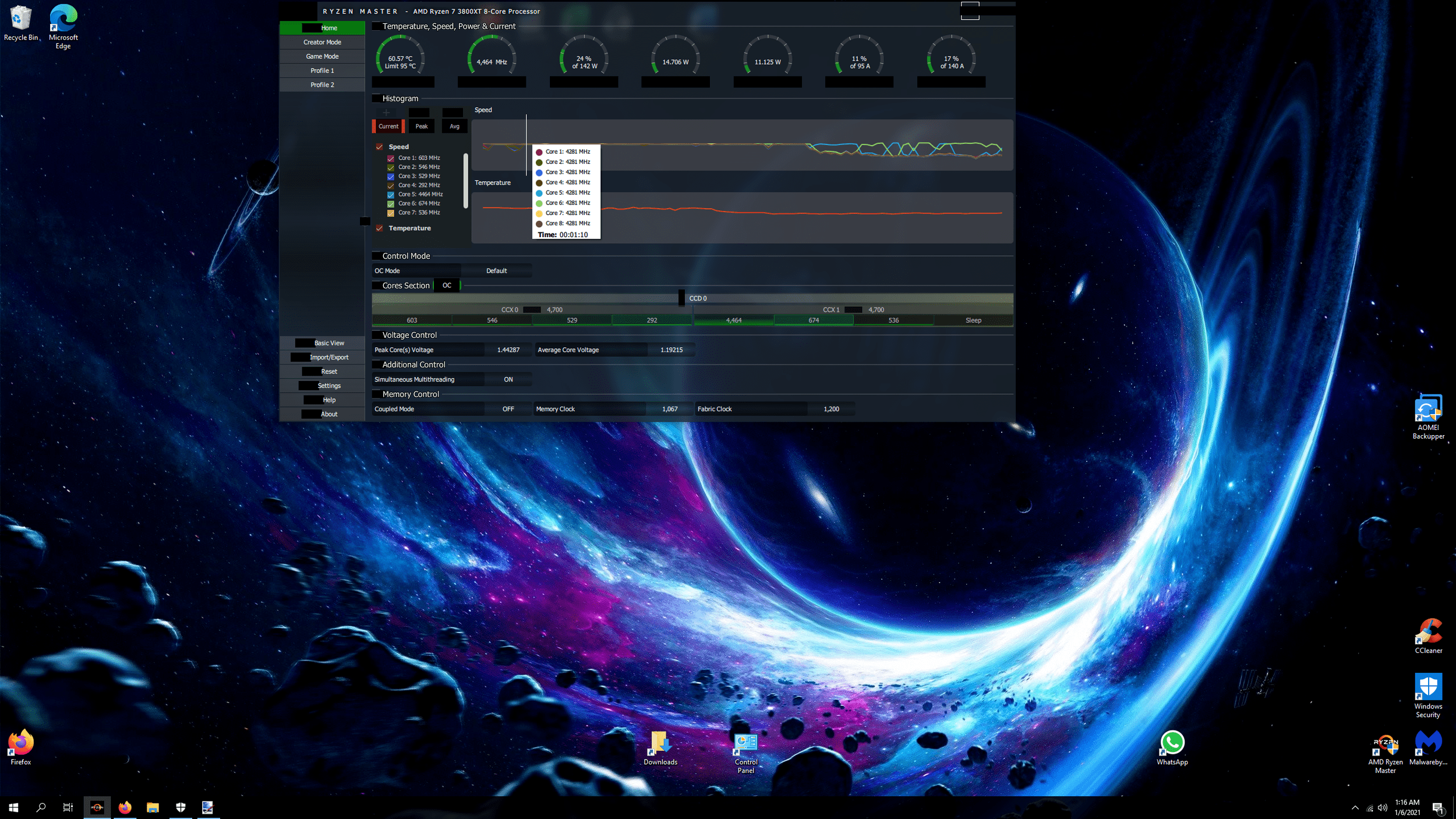This screenshot has width=1456, height=819.
Task: Switch to Game Mode
Action: coord(322,57)
